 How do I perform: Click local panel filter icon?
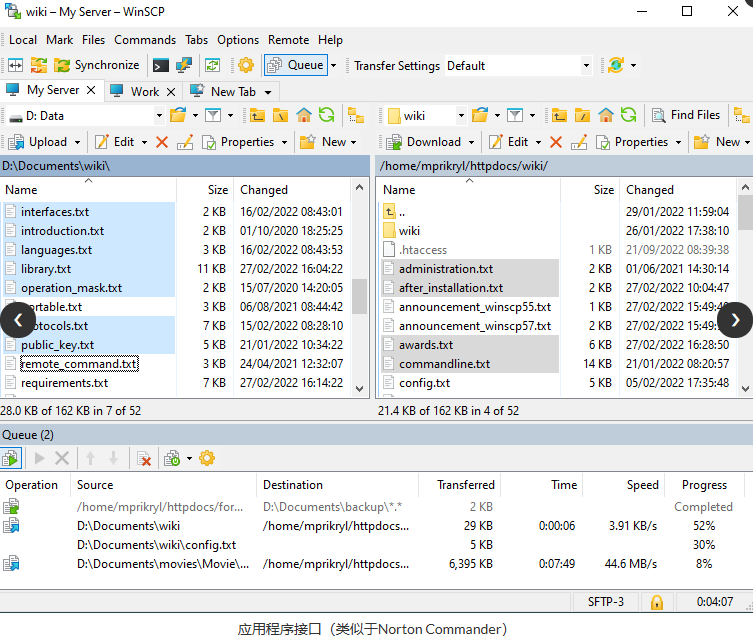coord(213,116)
